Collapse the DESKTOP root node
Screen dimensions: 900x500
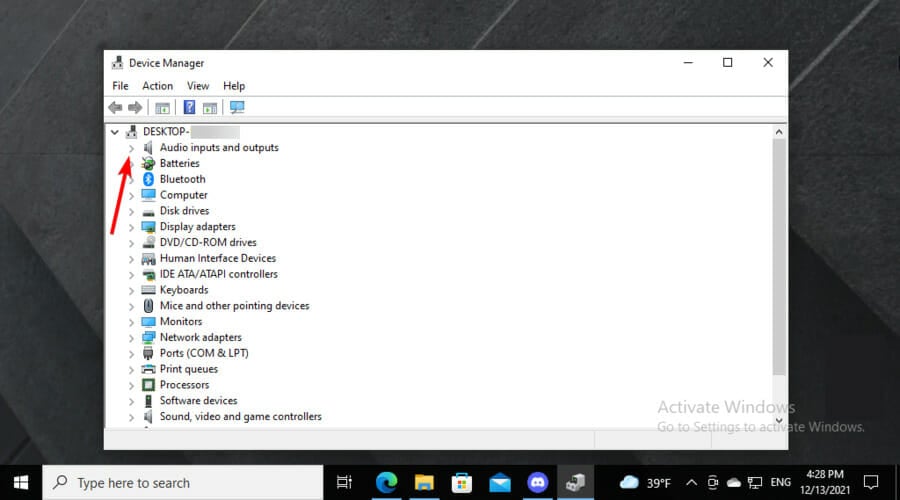click(x=115, y=132)
